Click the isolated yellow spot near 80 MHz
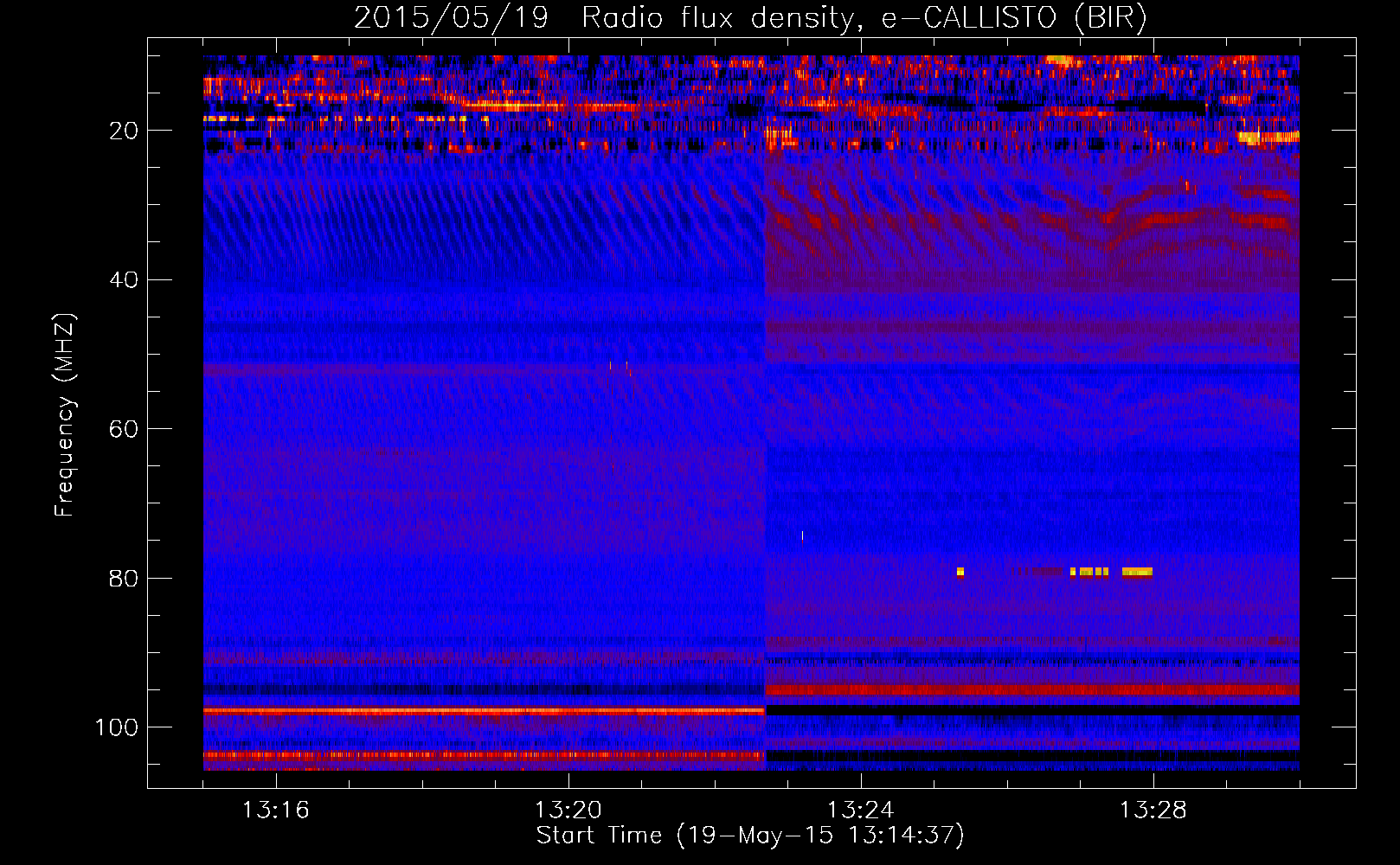Screen dimensions: 1400x865 pyautogui.click(x=960, y=572)
